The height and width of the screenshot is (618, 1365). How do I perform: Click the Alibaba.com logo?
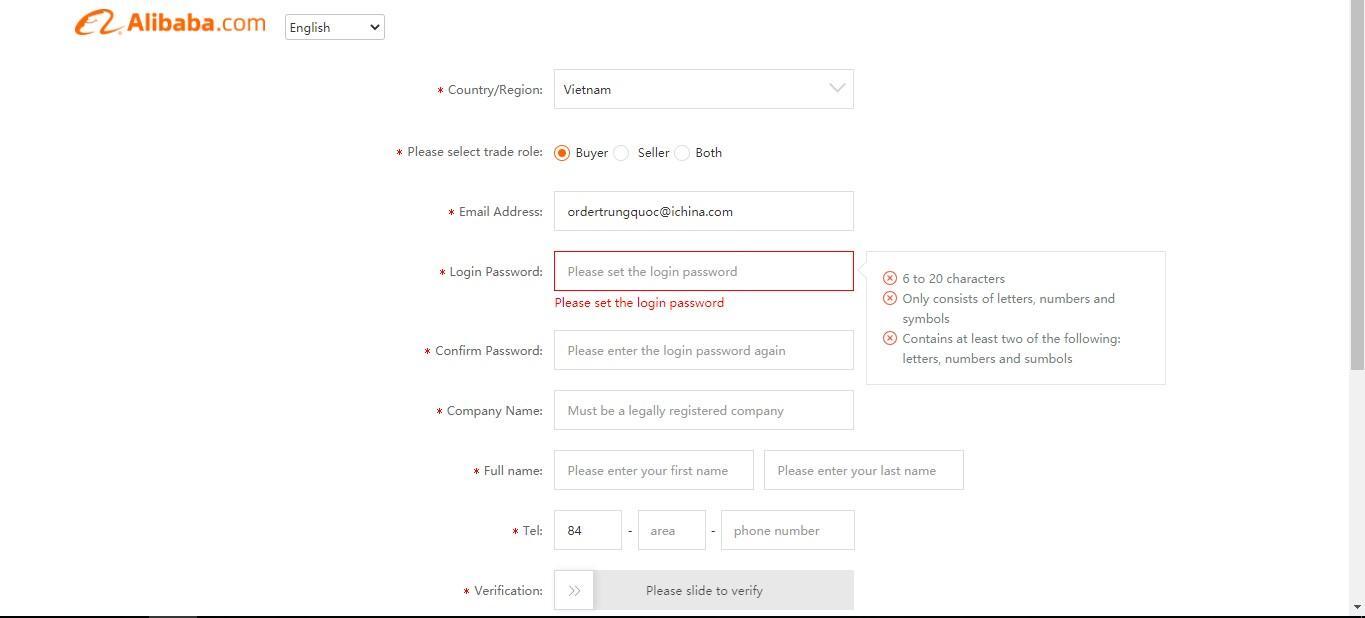[x=170, y=23]
